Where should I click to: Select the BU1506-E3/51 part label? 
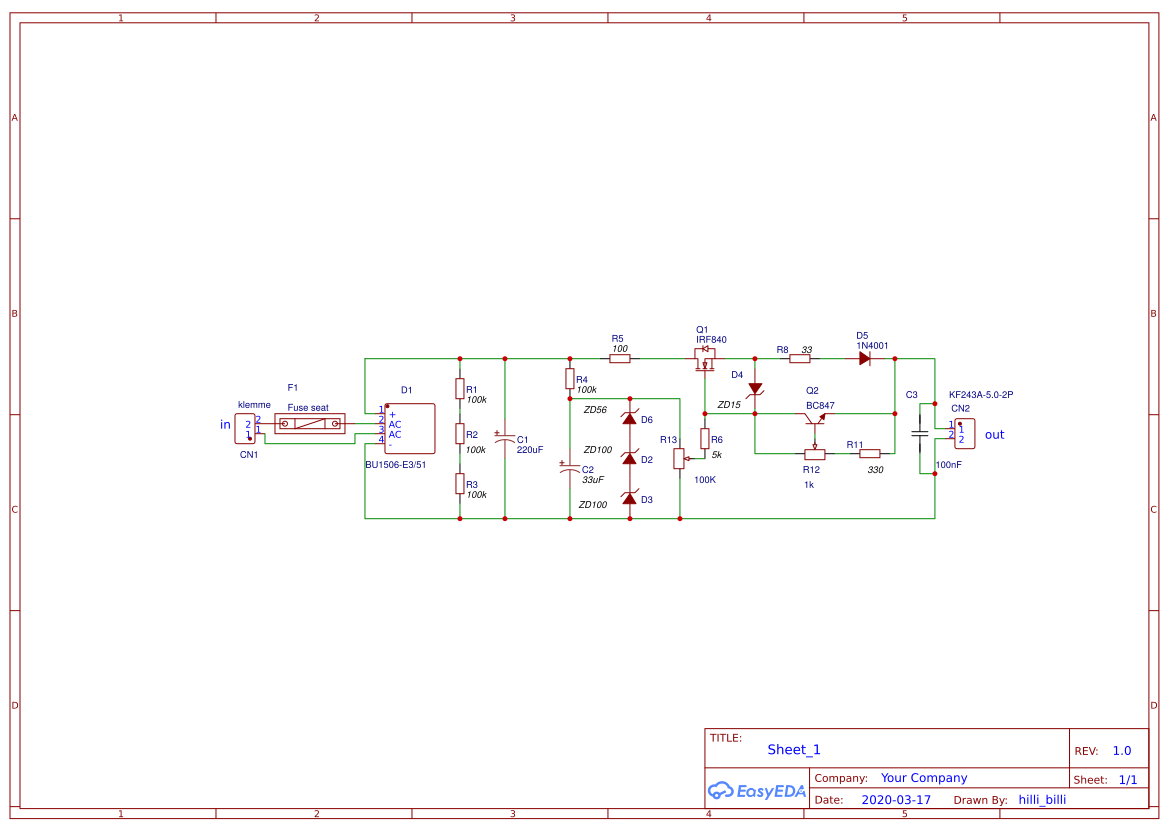tap(395, 464)
